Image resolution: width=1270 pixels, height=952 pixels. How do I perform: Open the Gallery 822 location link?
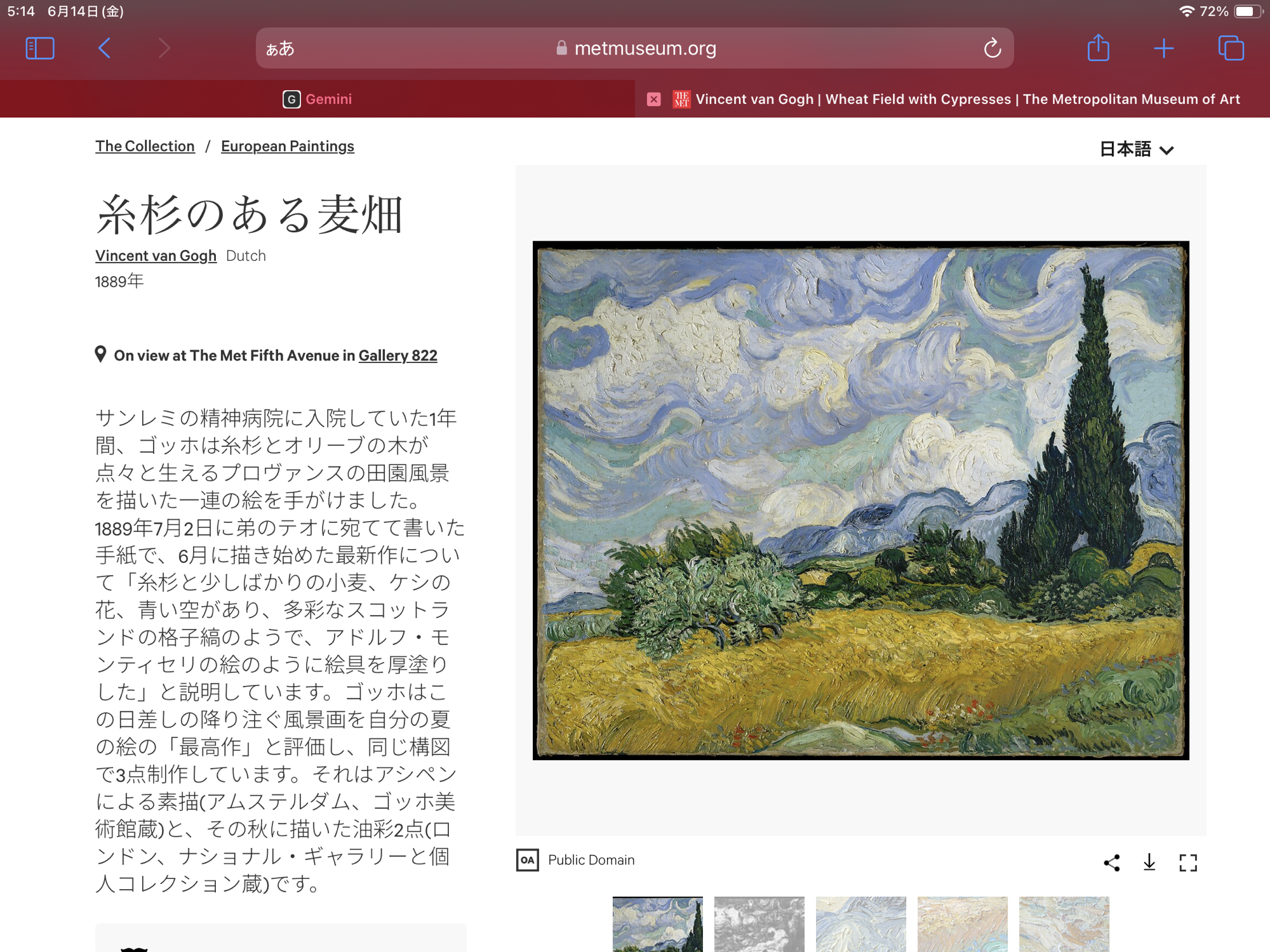click(x=398, y=355)
